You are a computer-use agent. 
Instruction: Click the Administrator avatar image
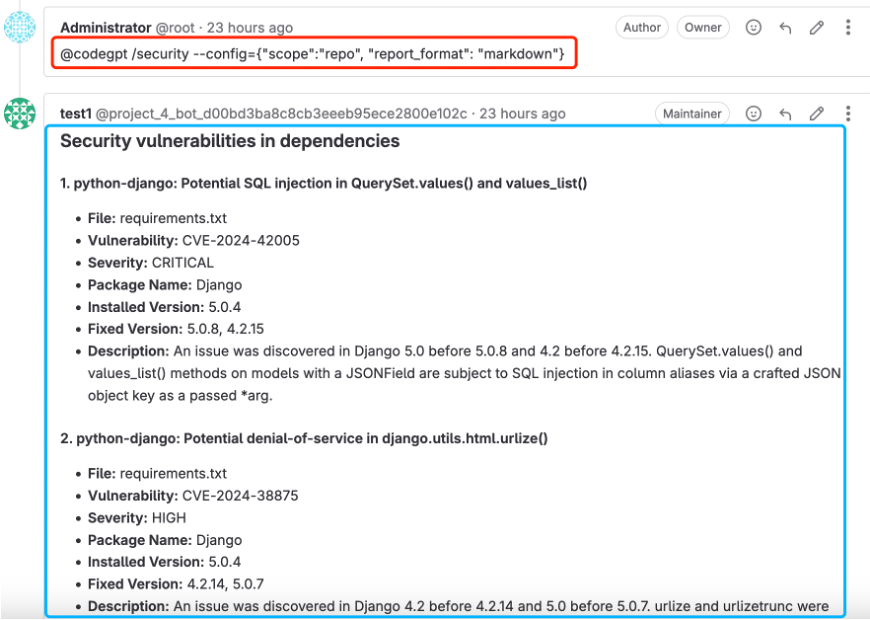click(x=20, y=27)
